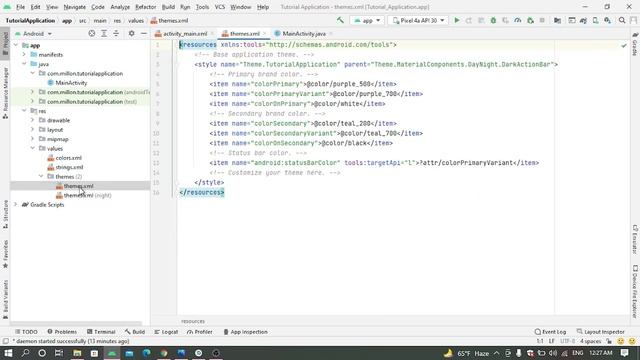The image size is (640, 360).
Task: Open the Event Log
Action: [550, 332]
